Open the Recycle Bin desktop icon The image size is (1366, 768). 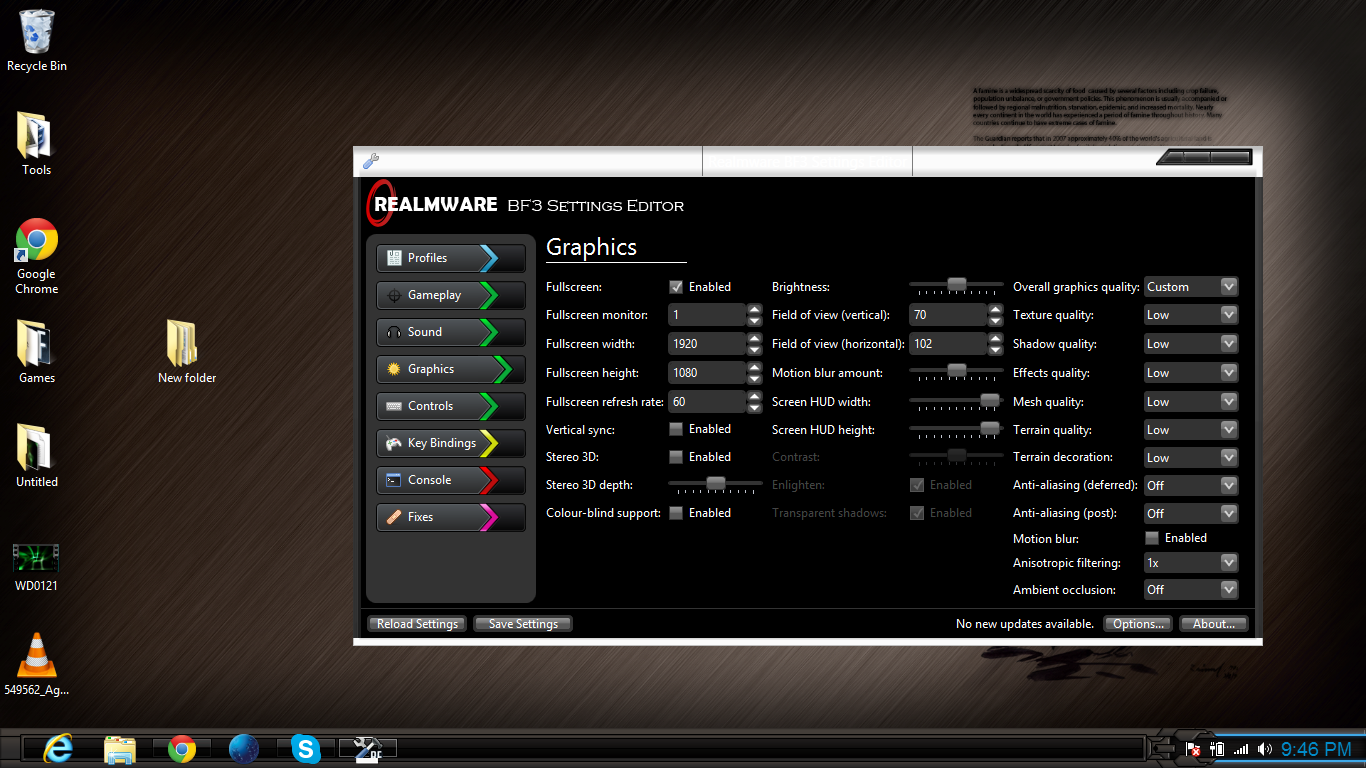(x=37, y=41)
